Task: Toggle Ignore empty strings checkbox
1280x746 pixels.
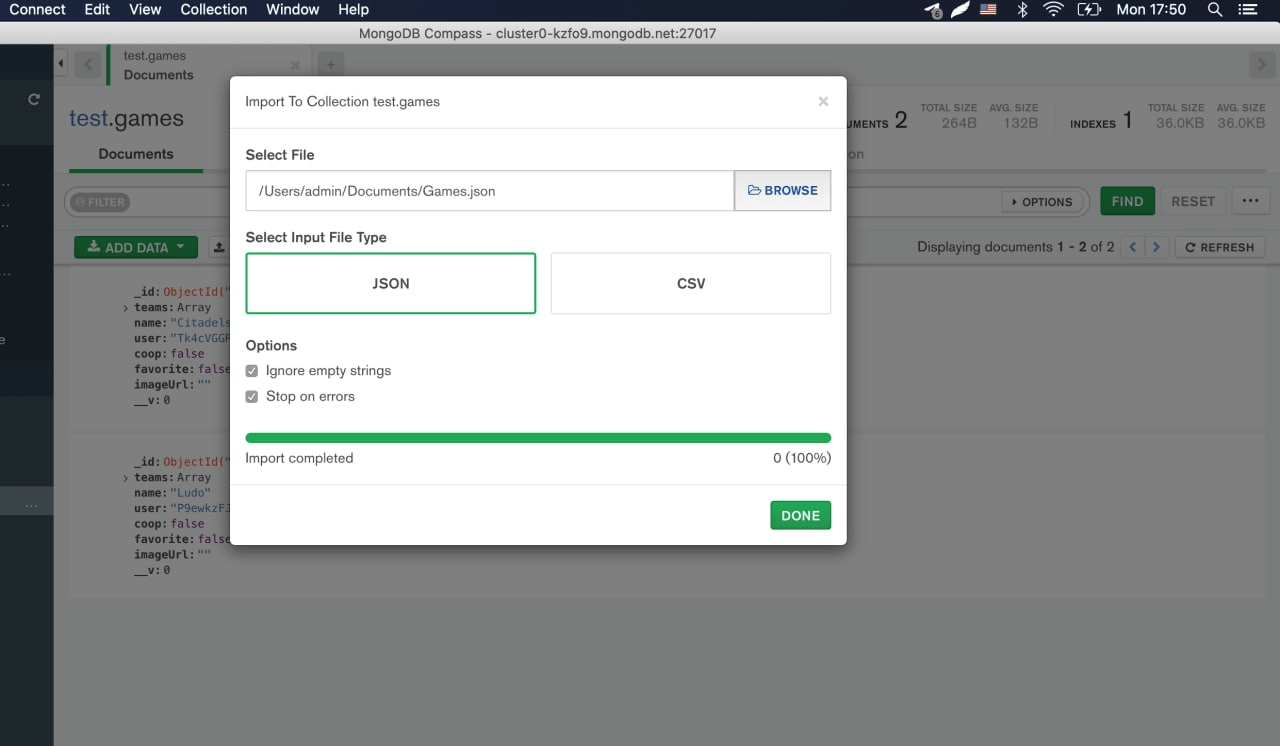Action: click(252, 371)
